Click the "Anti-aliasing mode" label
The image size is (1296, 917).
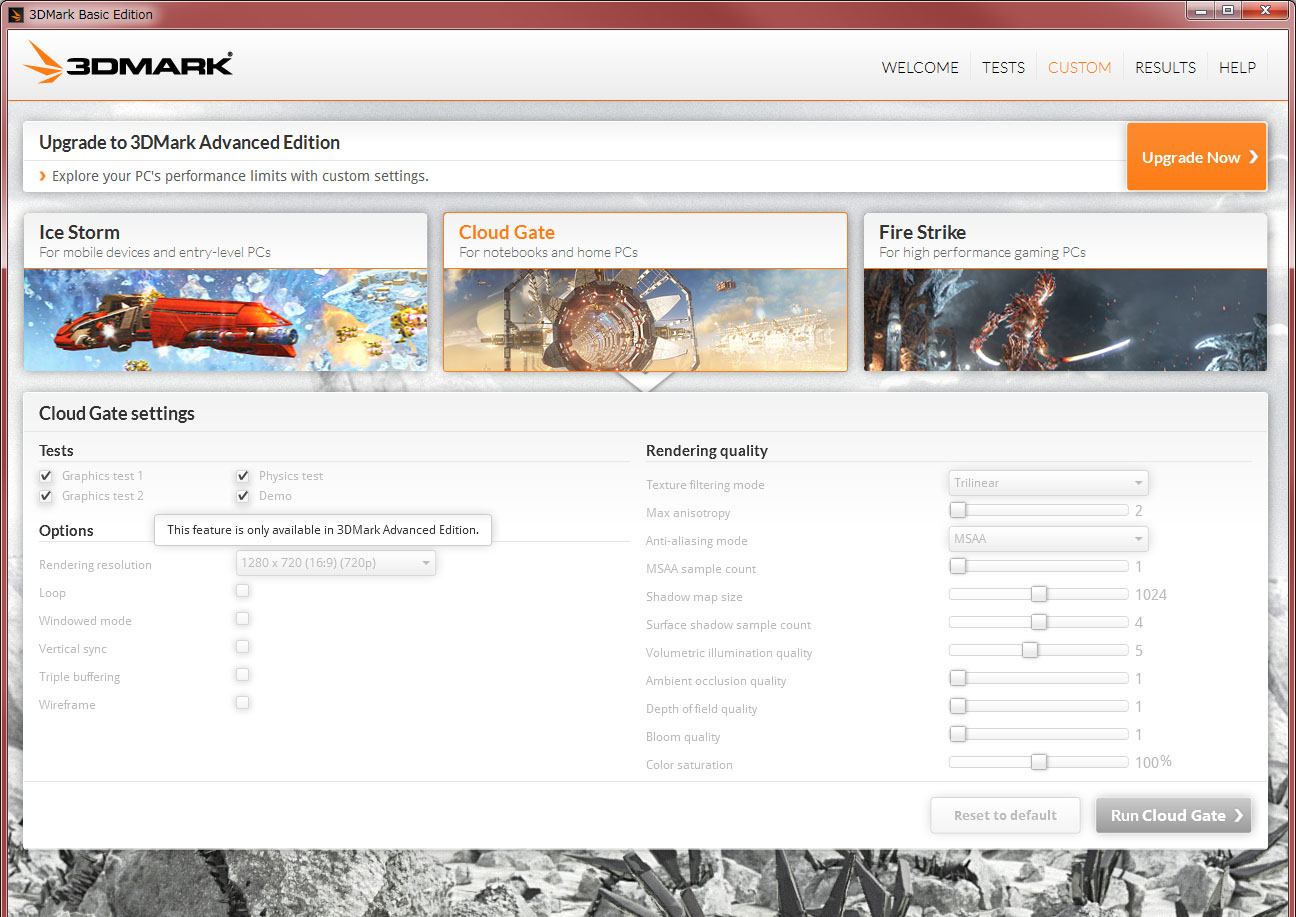[697, 541]
